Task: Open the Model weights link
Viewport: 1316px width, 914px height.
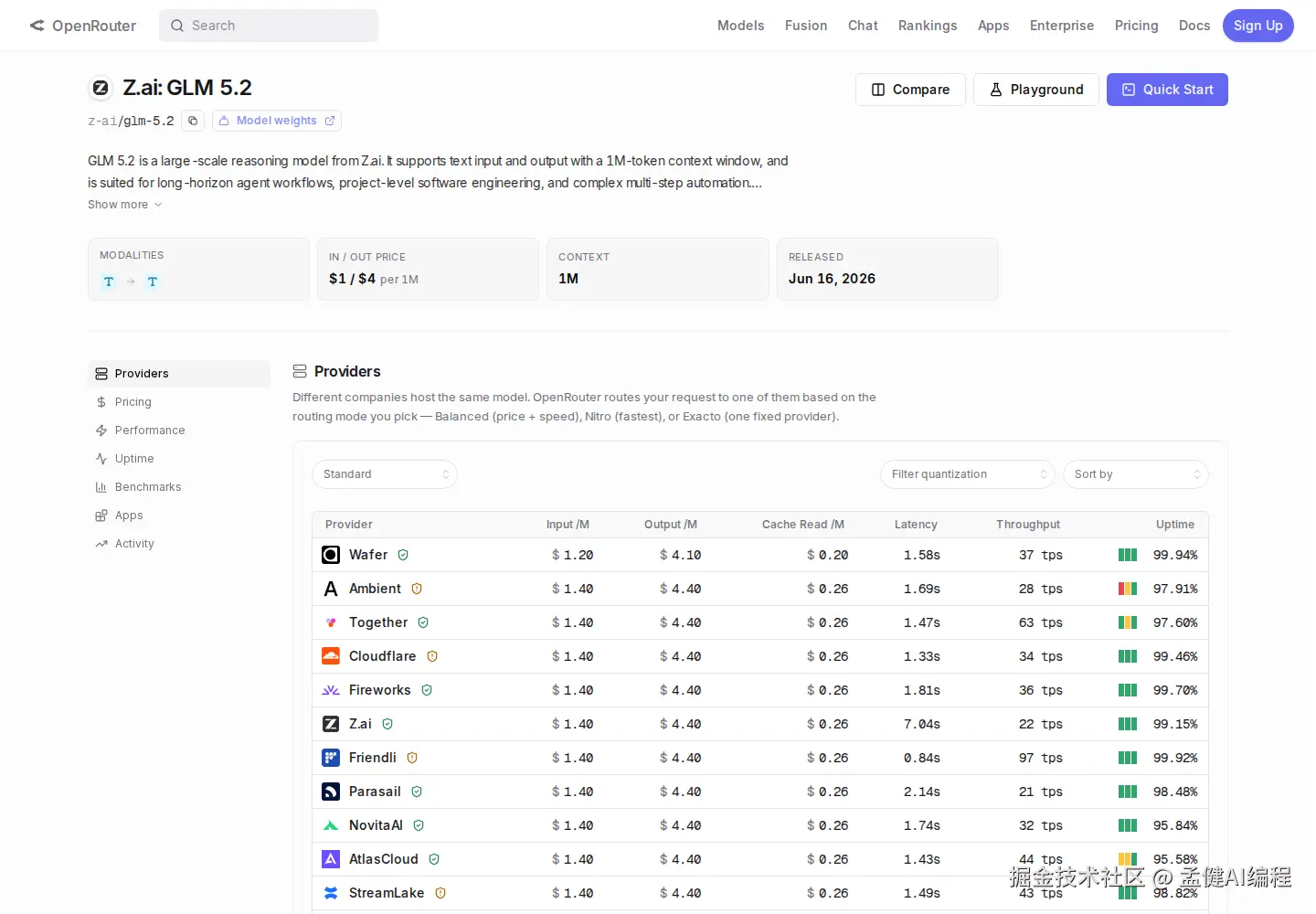Action: click(x=277, y=121)
